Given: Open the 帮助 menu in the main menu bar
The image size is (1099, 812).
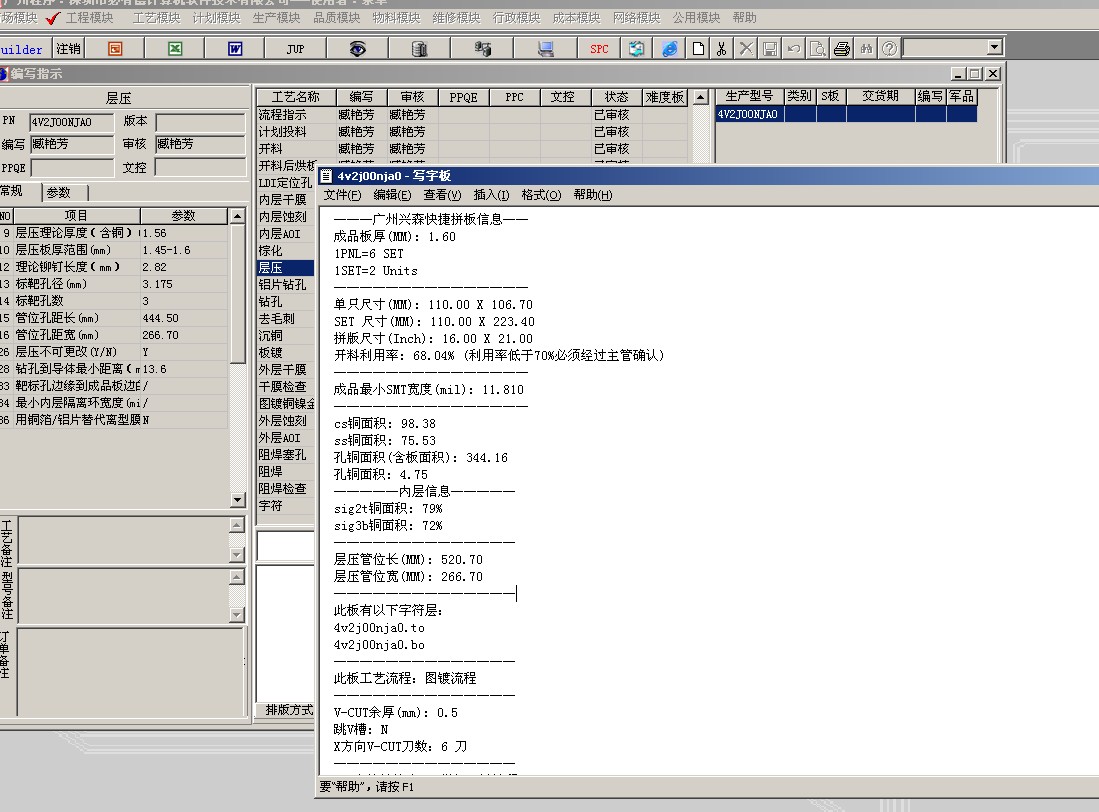Looking at the screenshot, I should [744, 18].
